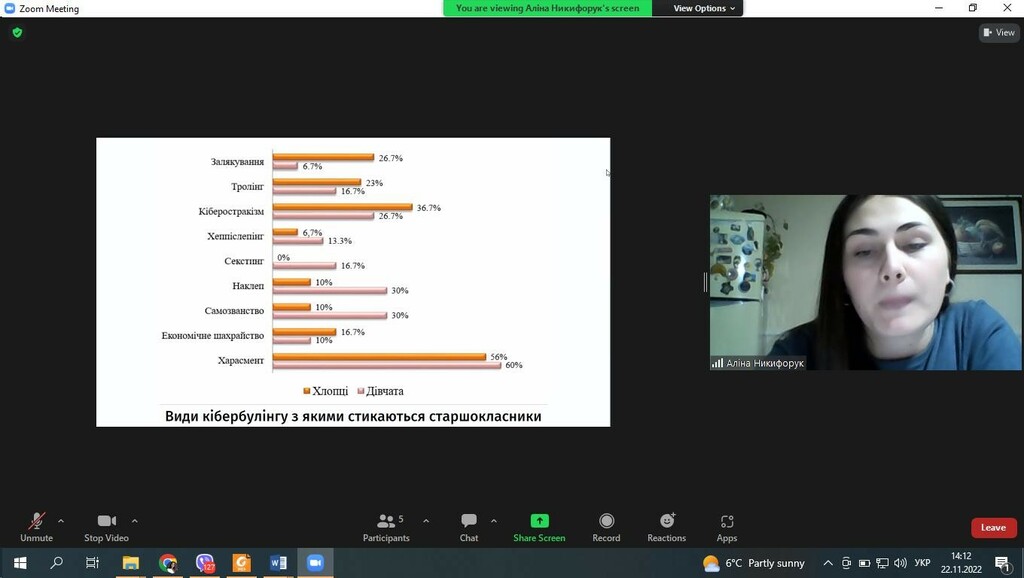
Task: Open the View Options dropdown
Action: coord(704,8)
